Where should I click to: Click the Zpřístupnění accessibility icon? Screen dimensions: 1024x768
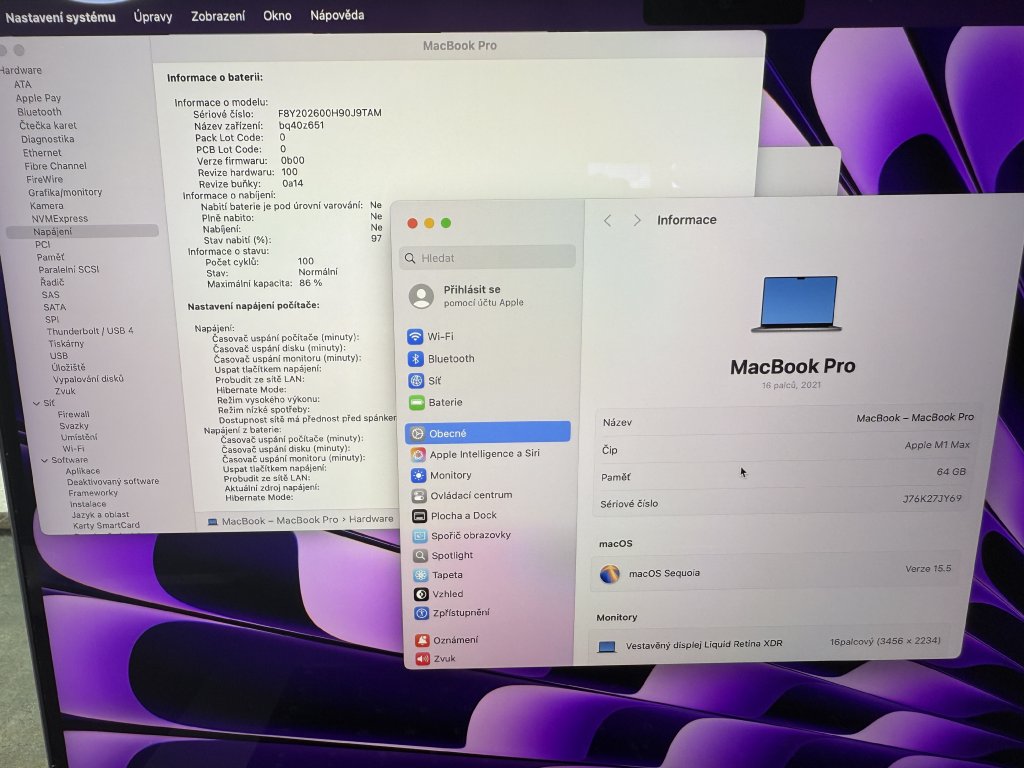[422, 613]
